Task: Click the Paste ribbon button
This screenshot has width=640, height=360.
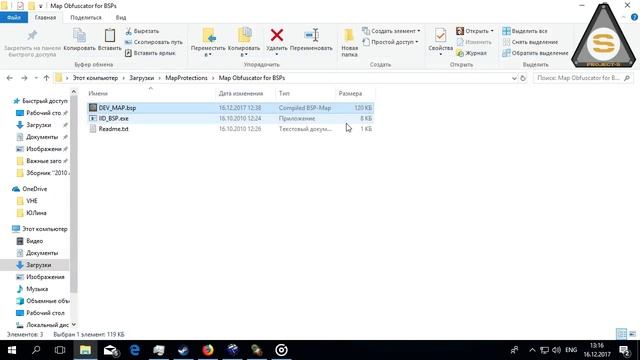Action: [109, 40]
